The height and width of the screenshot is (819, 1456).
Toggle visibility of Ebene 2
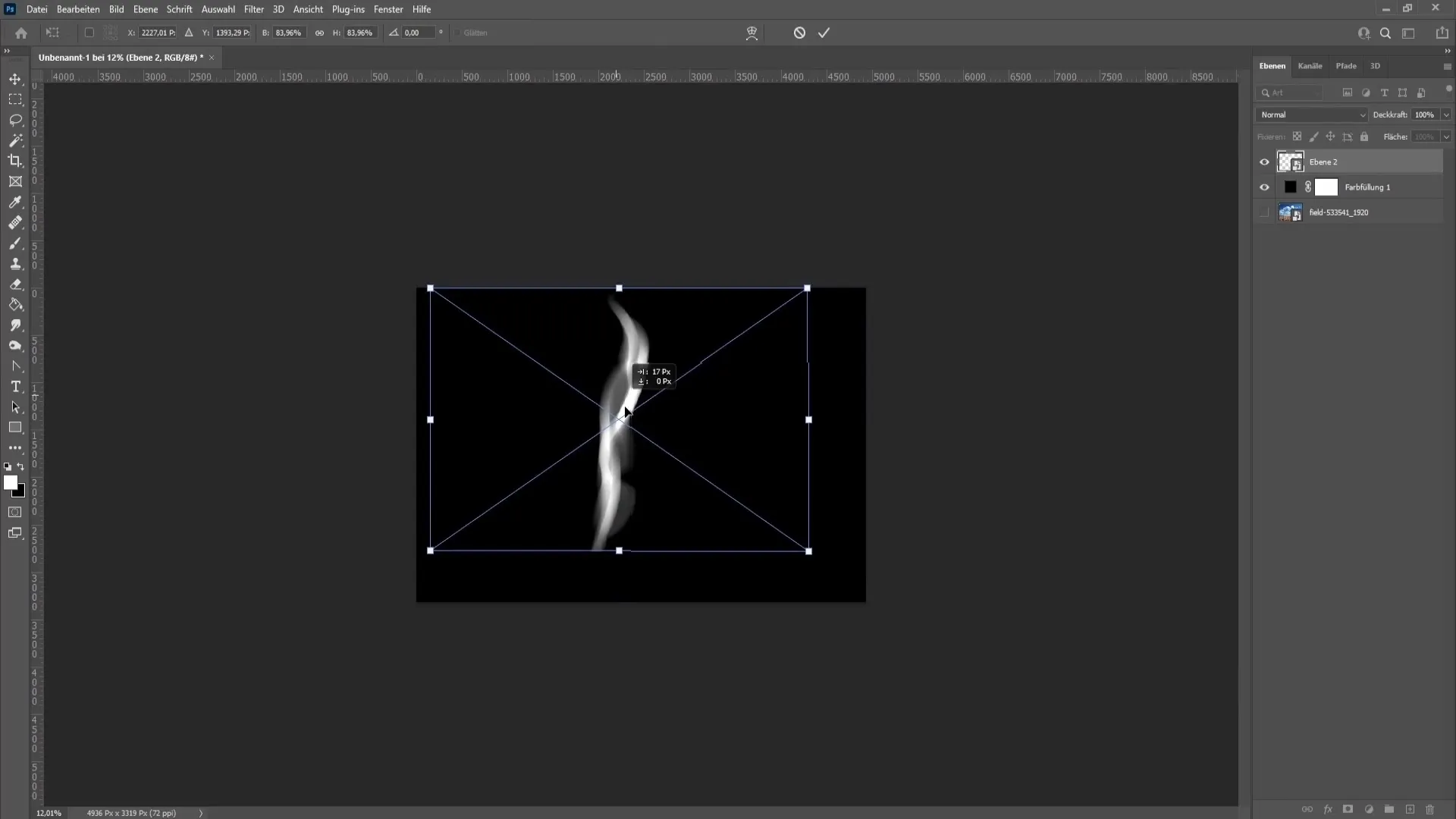point(1264,161)
